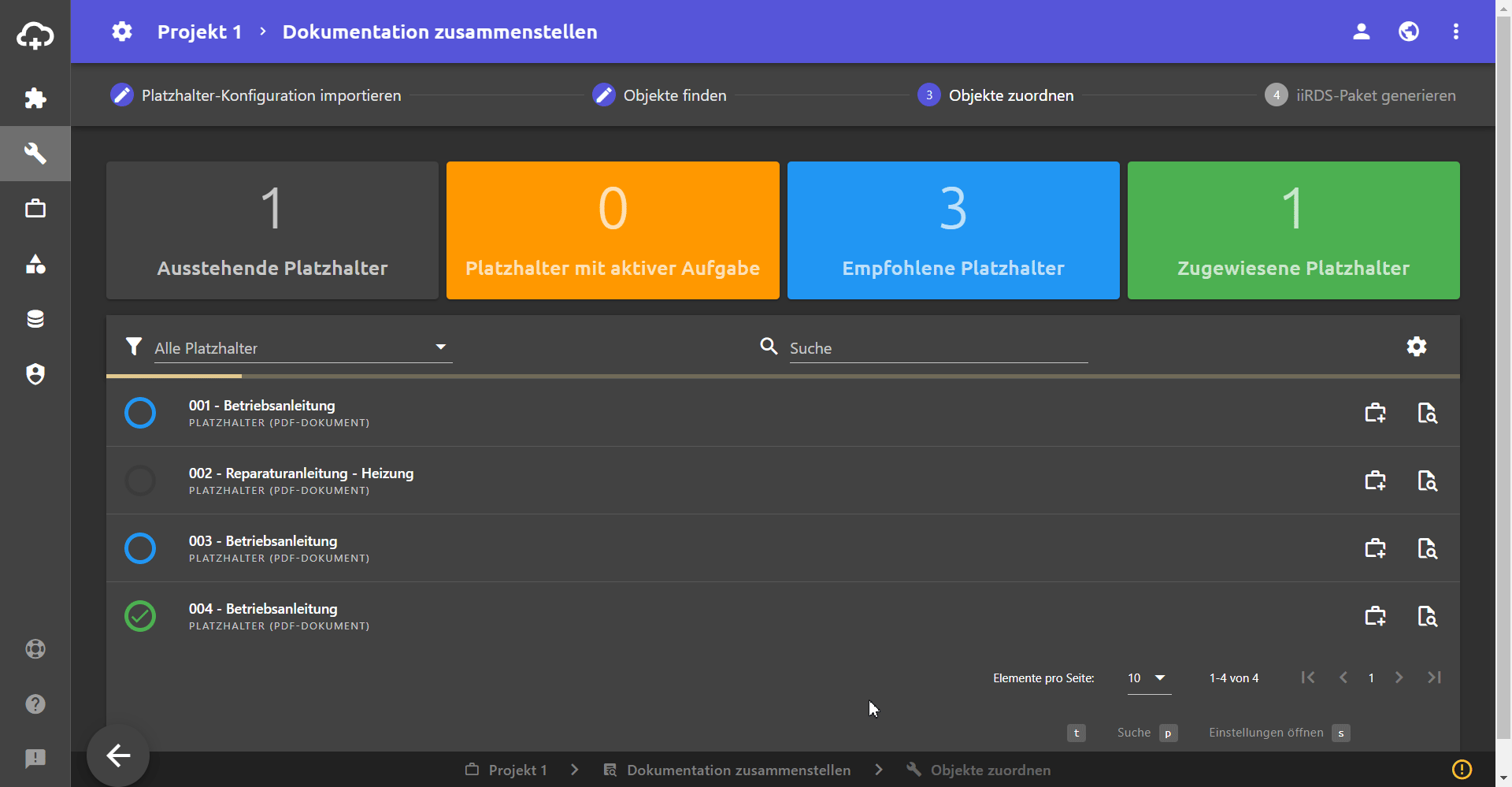The image size is (1512, 787).
Task: Toggle status circle of 003 - Betriebsanleitung
Action: click(x=140, y=548)
